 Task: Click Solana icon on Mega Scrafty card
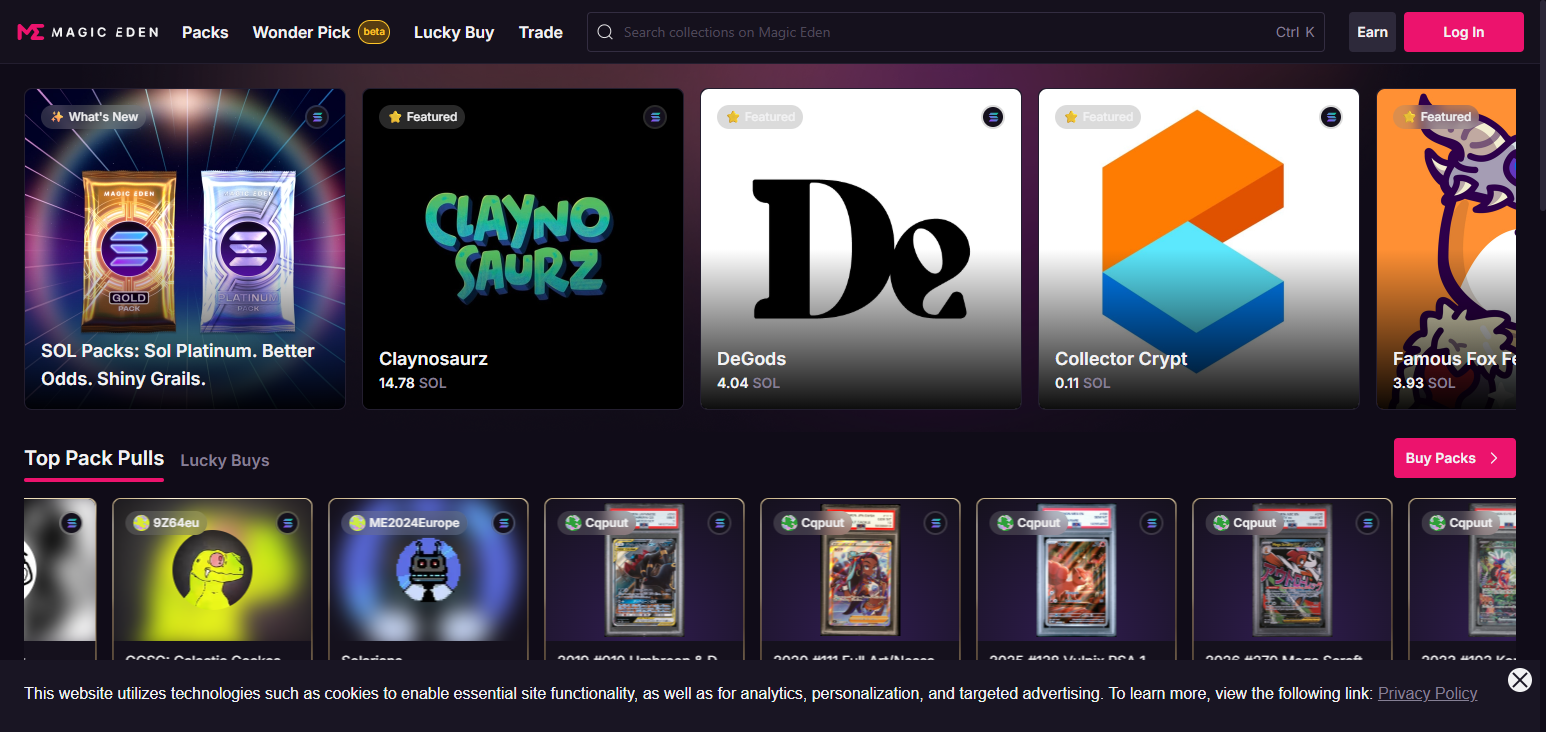[1367, 523]
